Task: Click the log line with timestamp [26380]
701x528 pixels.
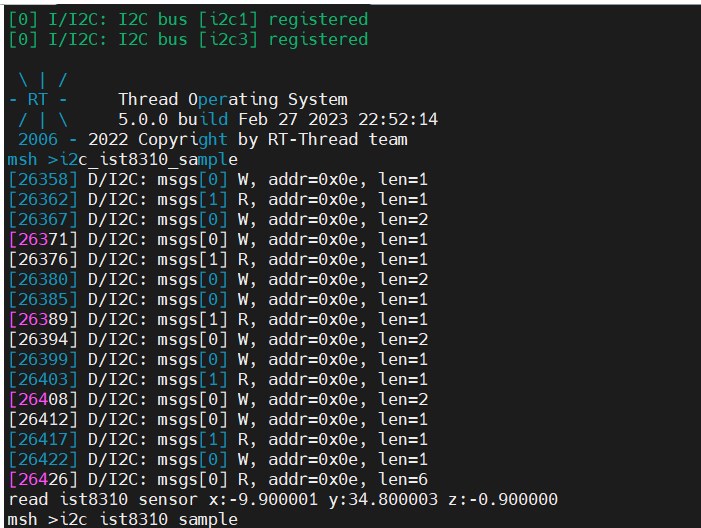Action: coord(218,279)
